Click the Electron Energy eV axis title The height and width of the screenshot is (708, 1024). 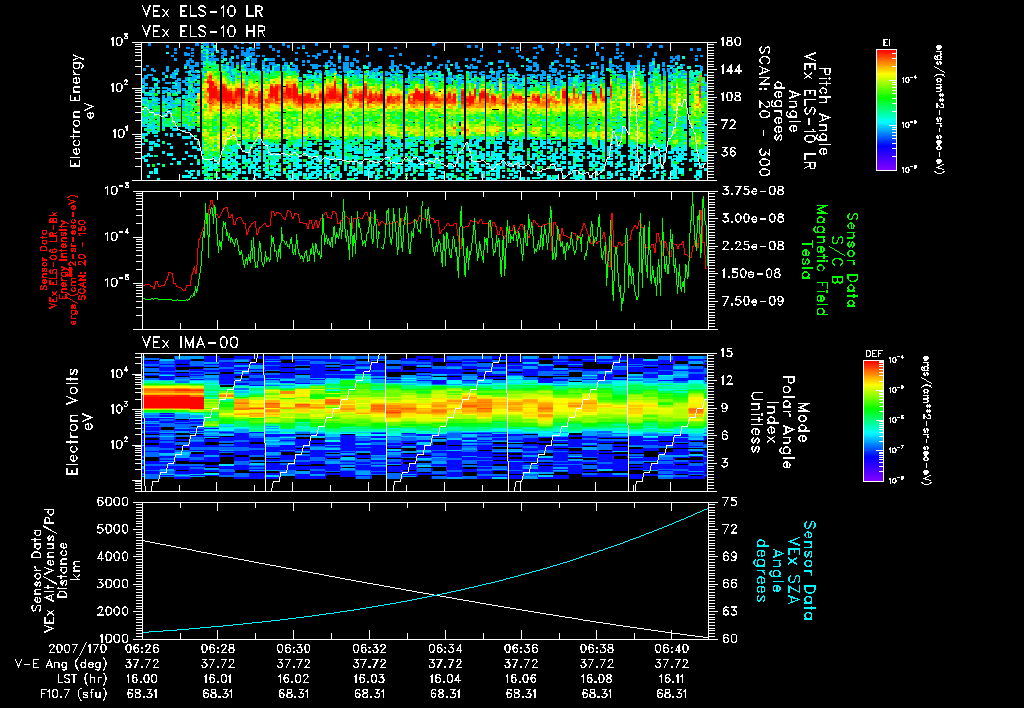tap(82, 111)
